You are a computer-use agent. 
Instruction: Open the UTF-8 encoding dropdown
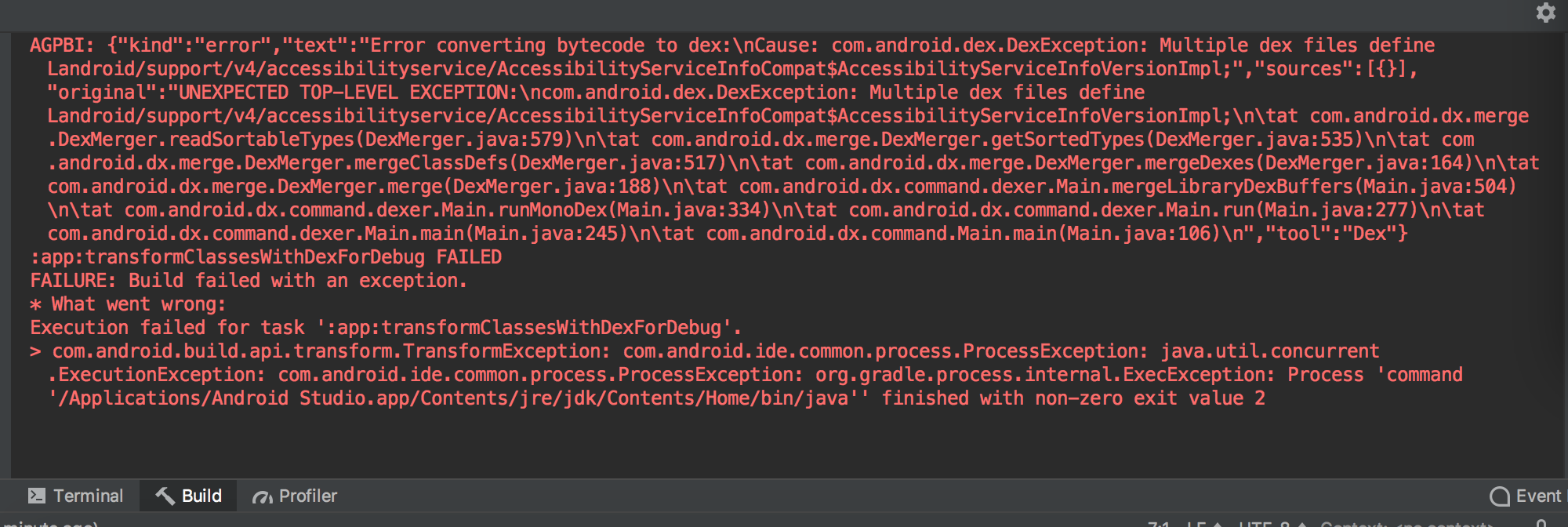(x=1266, y=524)
